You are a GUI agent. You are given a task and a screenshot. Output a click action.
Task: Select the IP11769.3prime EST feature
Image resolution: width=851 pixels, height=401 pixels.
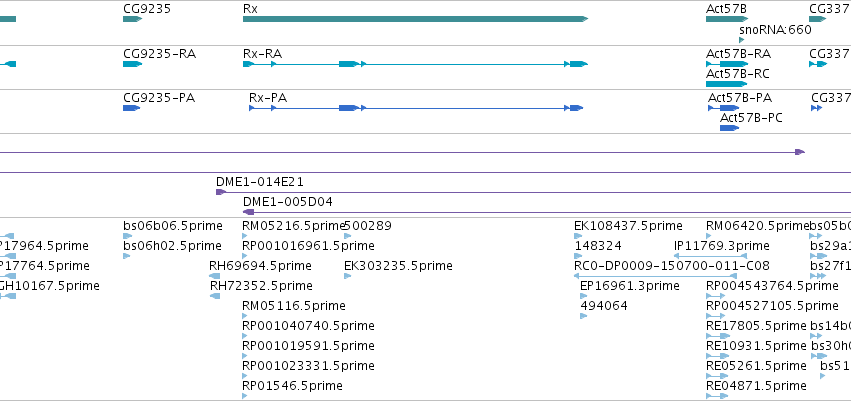point(710,256)
